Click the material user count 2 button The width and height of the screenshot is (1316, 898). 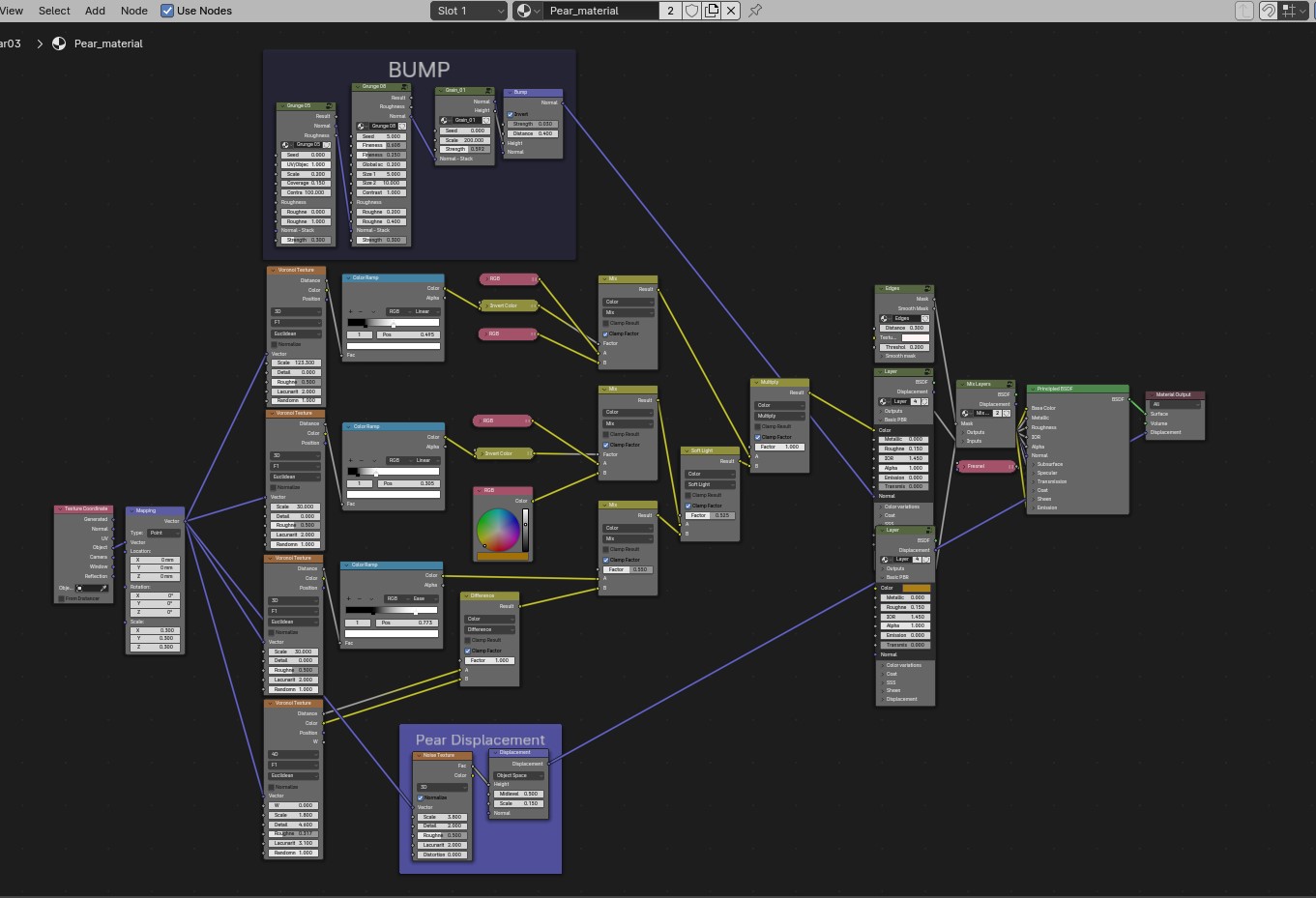click(670, 11)
